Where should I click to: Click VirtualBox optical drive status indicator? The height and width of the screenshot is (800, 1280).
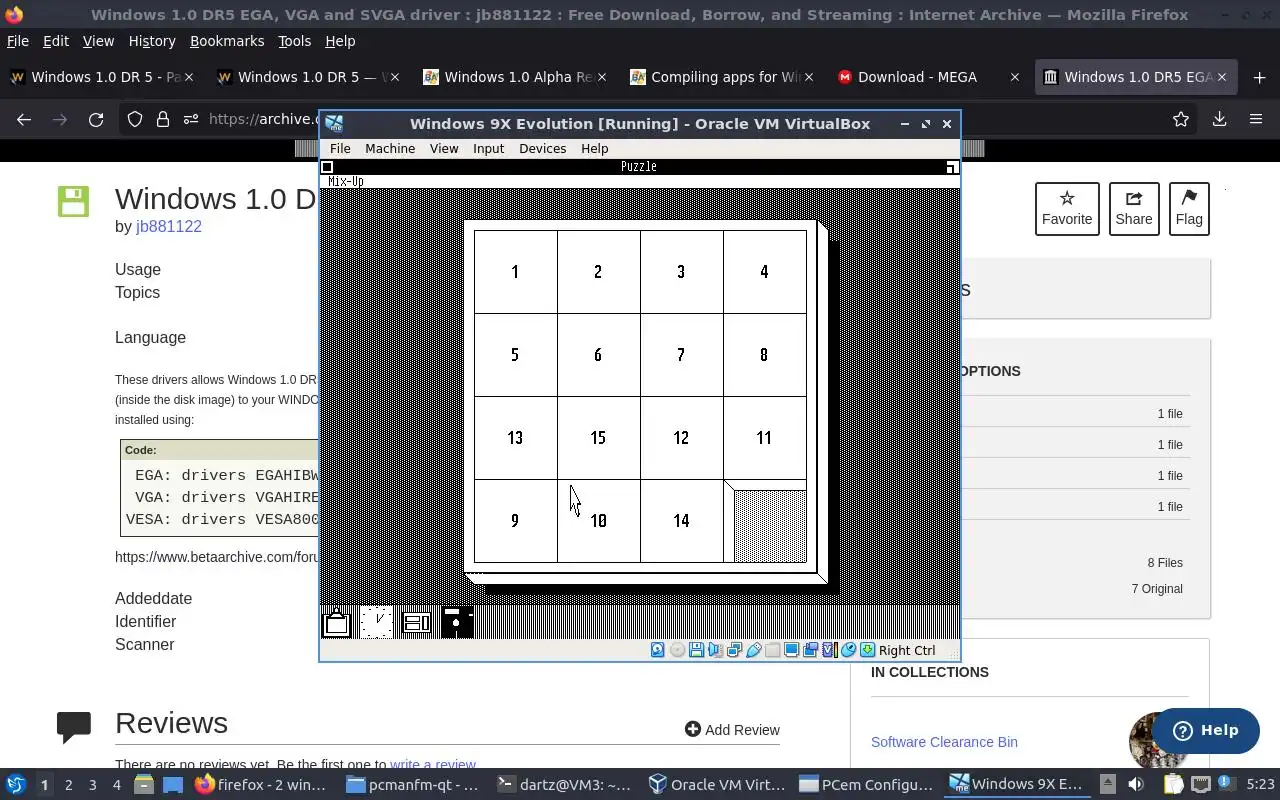tap(677, 650)
